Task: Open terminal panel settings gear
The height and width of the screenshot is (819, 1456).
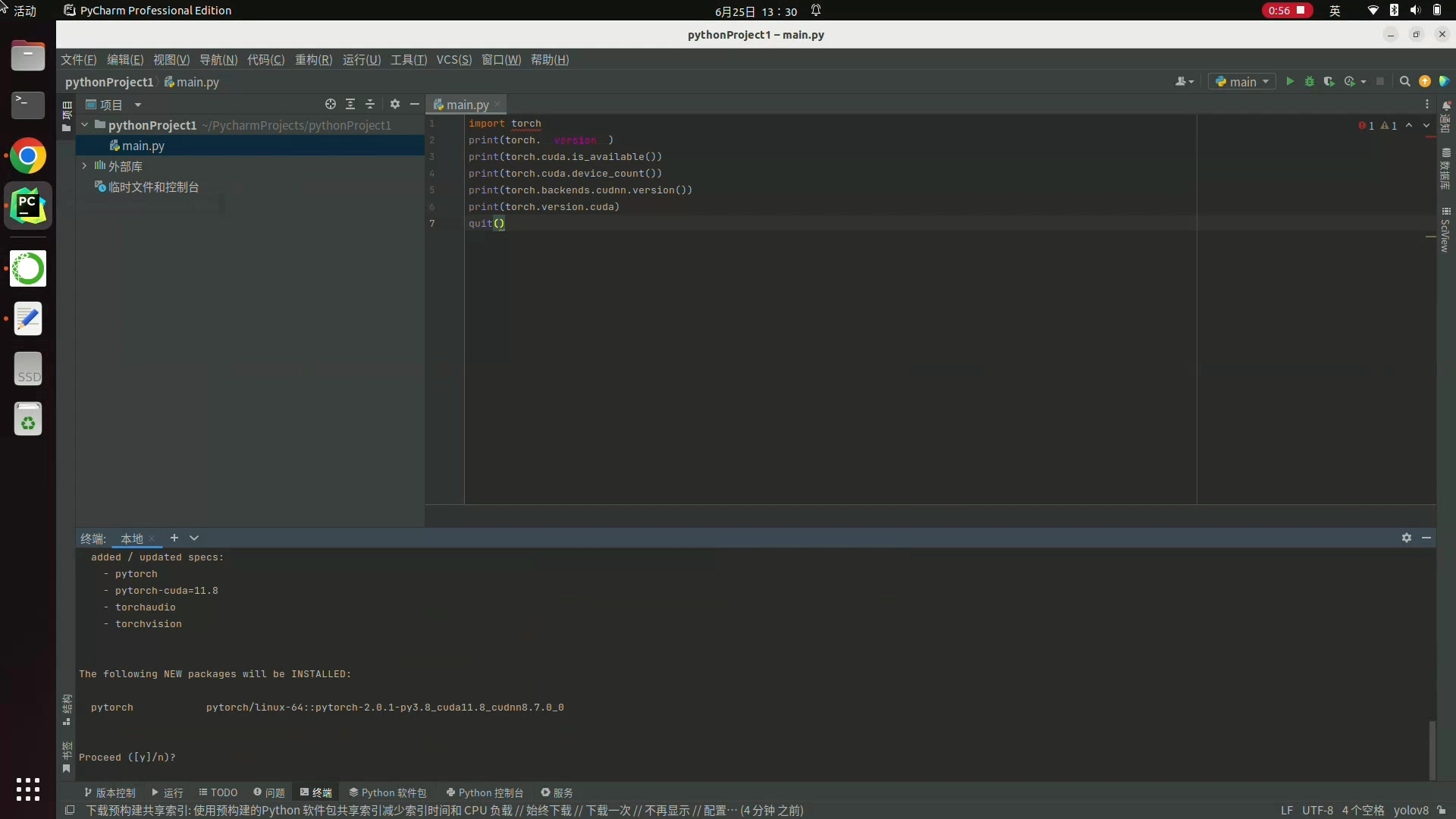Action: point(1407,538)
